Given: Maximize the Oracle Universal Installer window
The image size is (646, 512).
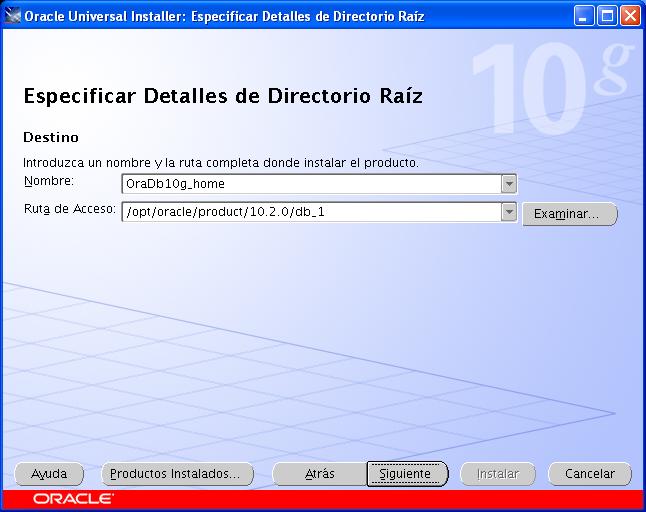Looking at the screenshot, I should click(607, 16).
